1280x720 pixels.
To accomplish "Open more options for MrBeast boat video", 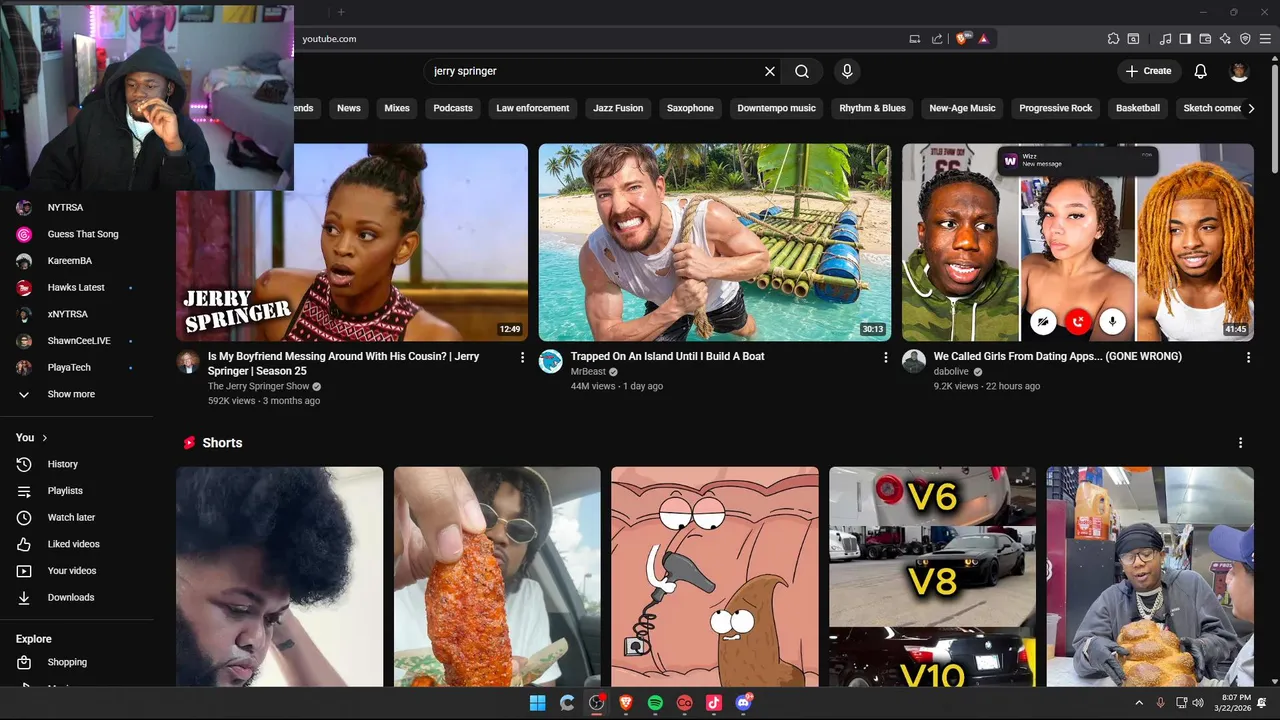I will point(885,357).
